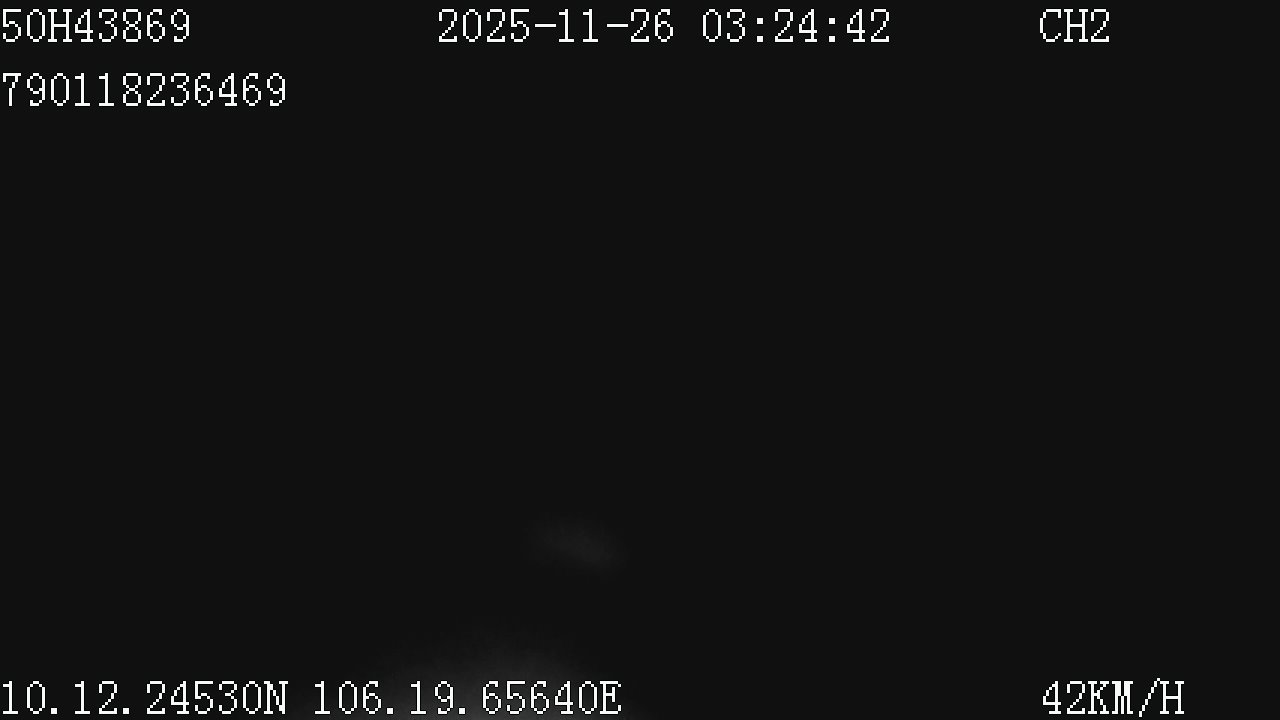Screen dimensions: 1280x720
Task: Select the KM/H unit text
Action: [1138, 698]
